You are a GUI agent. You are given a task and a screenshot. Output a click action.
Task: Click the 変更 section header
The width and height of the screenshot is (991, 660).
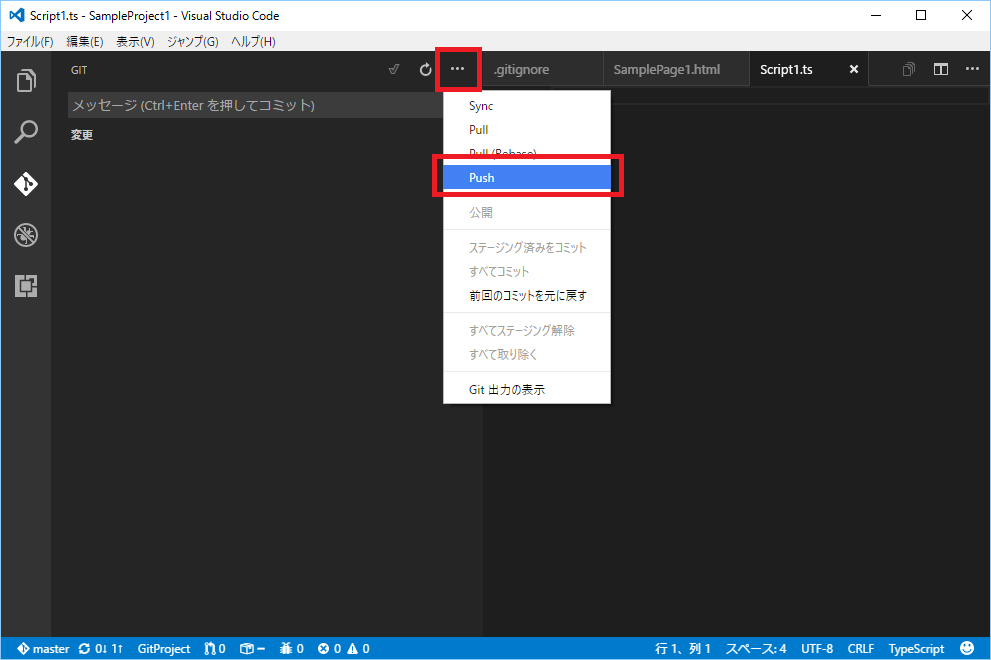(x=82, y=135)
